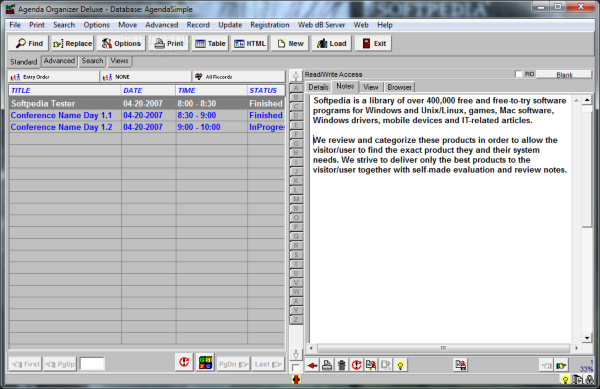Create a New record from the toolbar

point(290,44)
